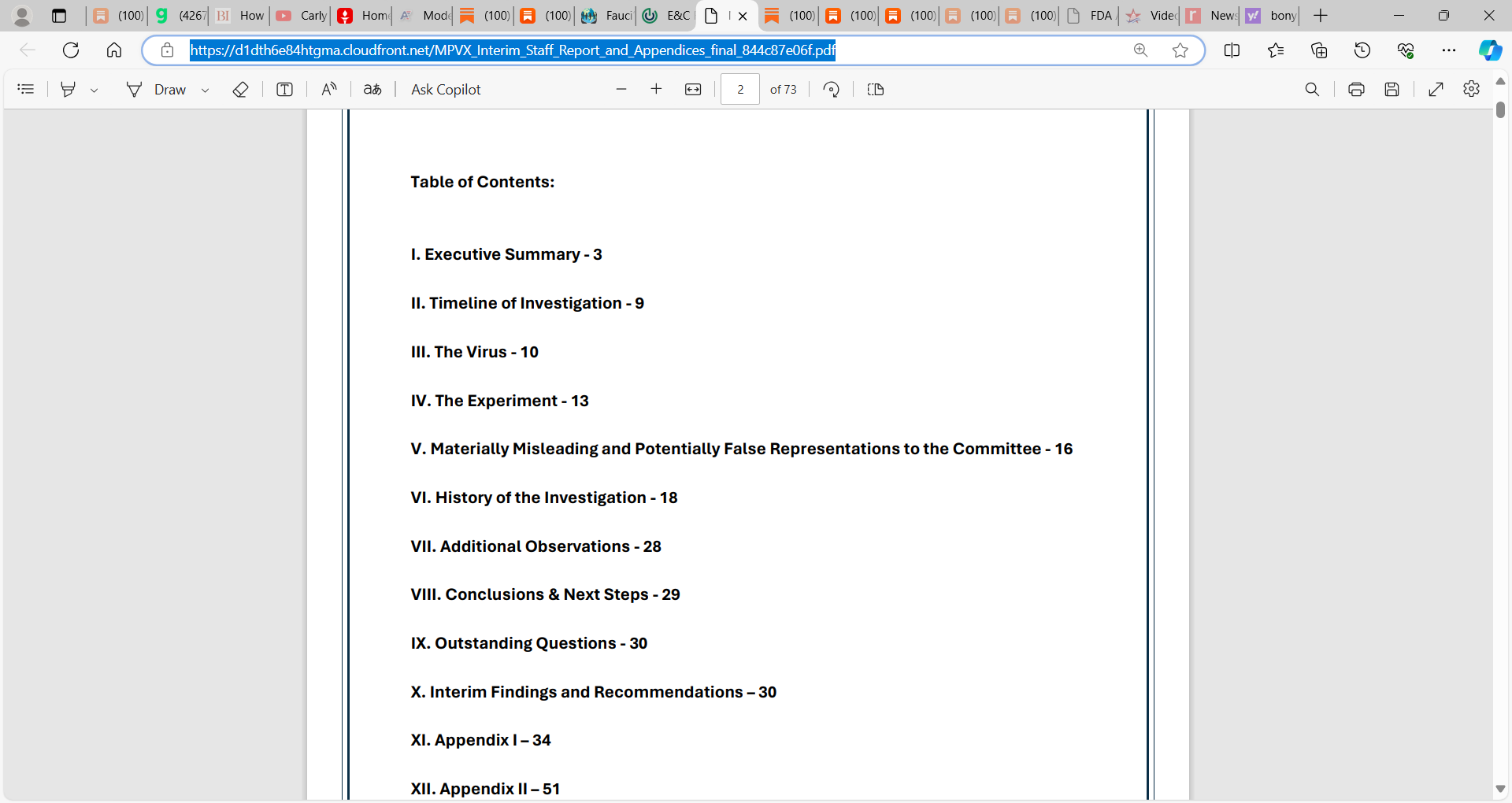Open the PDF table of contents sidebar
Viewport: 1512px width, 803px height.
(26, 89)
